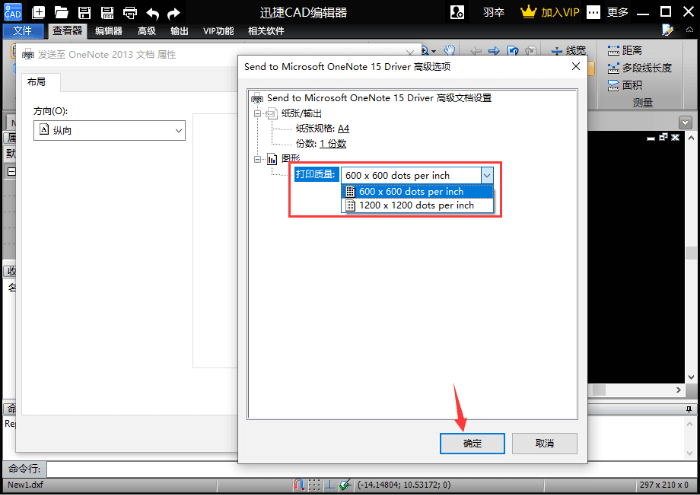
Task: Create a new drawing file
Action: (39, 12)
